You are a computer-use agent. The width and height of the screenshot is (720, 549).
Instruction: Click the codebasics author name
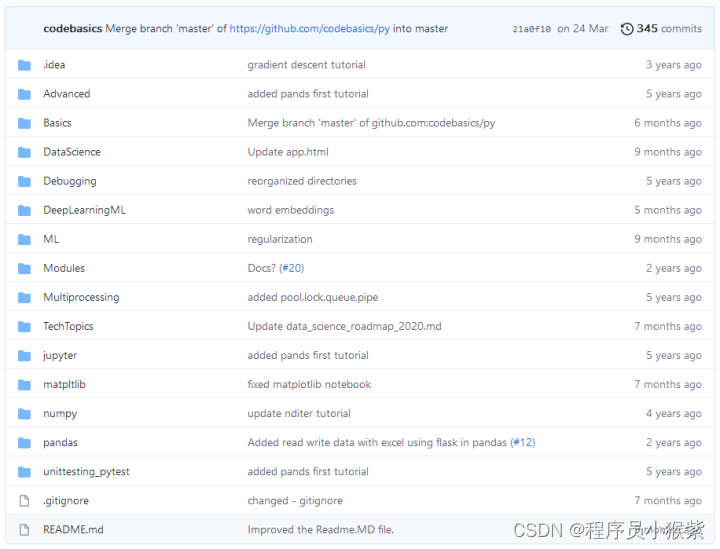pyautogui.click(x=73, y=28)
